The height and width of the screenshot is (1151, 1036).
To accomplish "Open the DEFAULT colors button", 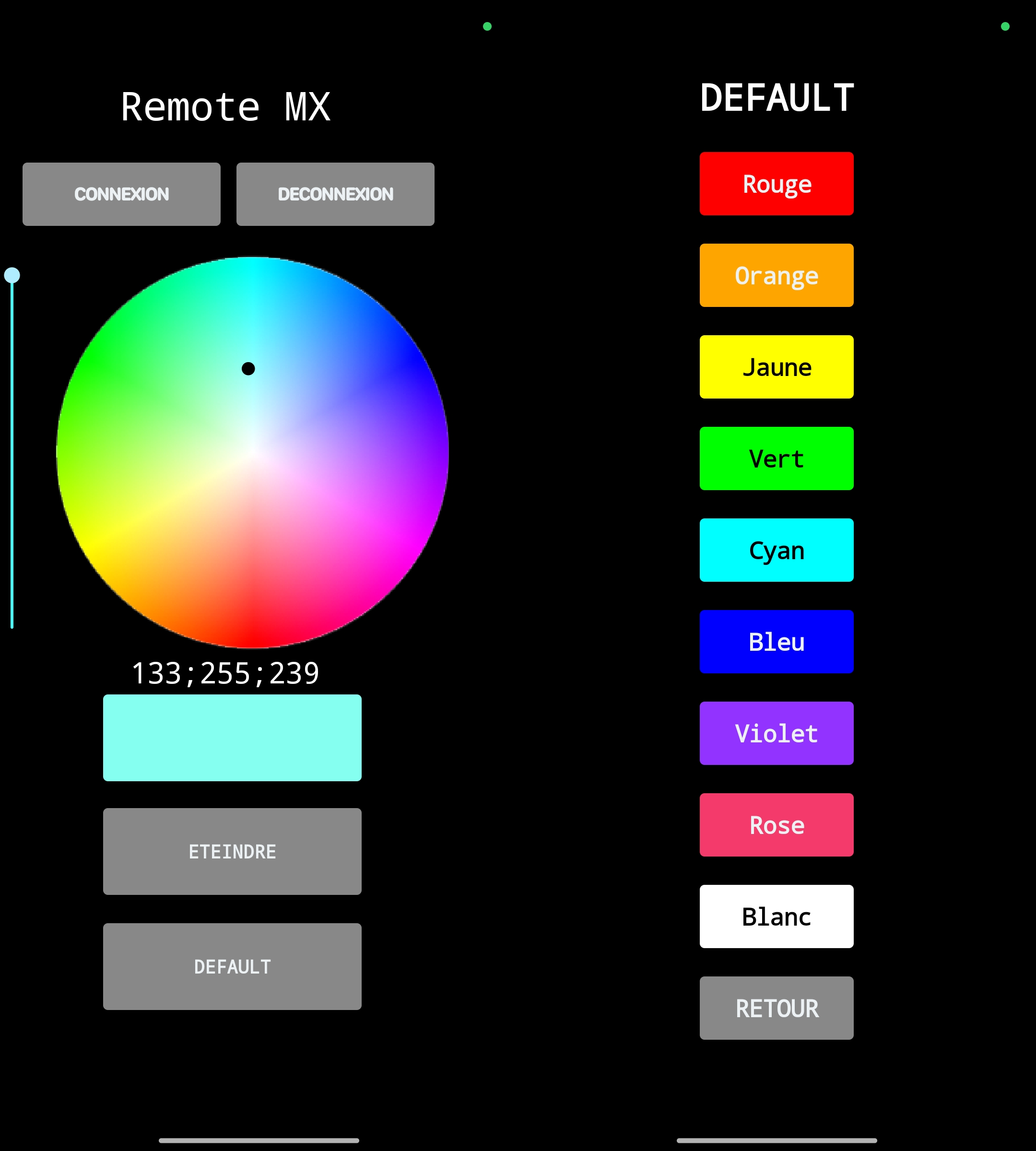I will 232,966.
